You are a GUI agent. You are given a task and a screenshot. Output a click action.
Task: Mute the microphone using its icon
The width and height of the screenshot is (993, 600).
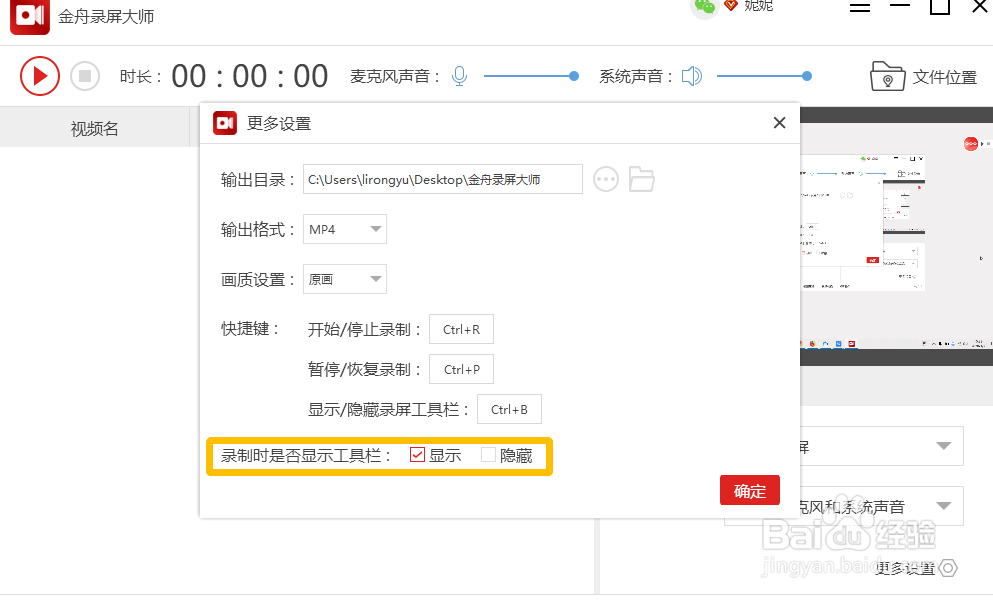coord(459,76)
